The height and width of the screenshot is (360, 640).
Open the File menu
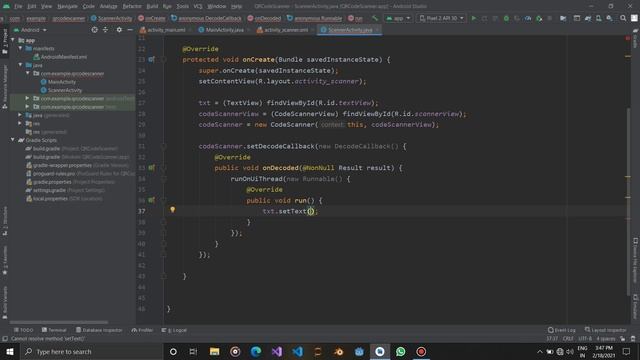coord(18,6)
